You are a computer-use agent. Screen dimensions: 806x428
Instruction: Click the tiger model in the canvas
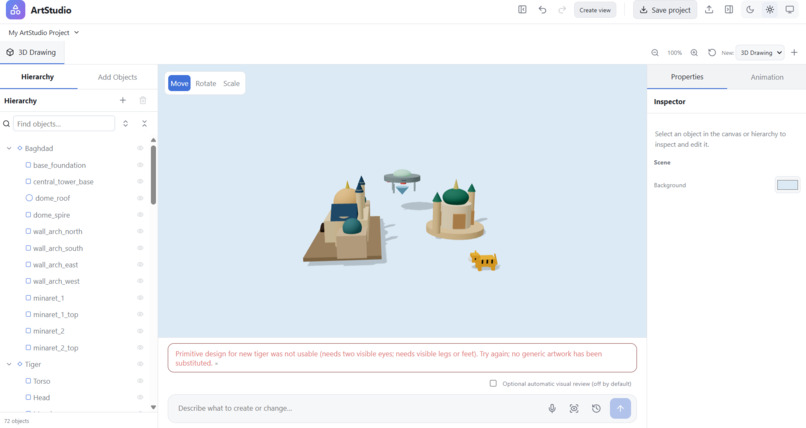pyautogui.click(x=484, y=260)
